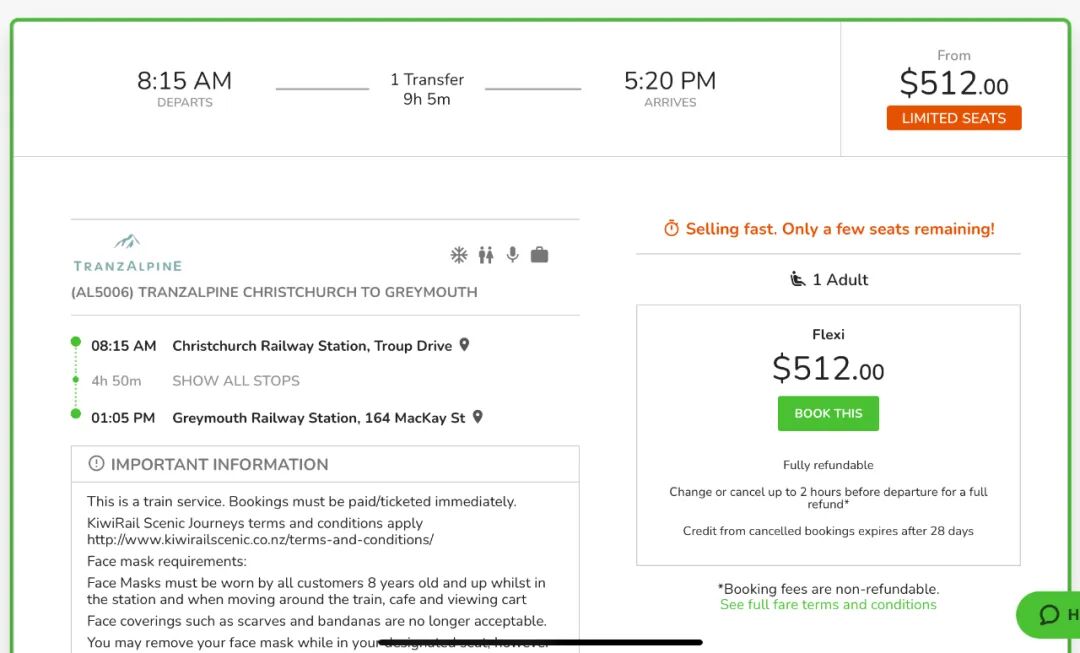Click the stopwatch icon beside Selling fast
This screenshot has width=1080, height=653.
pos(671,229)
